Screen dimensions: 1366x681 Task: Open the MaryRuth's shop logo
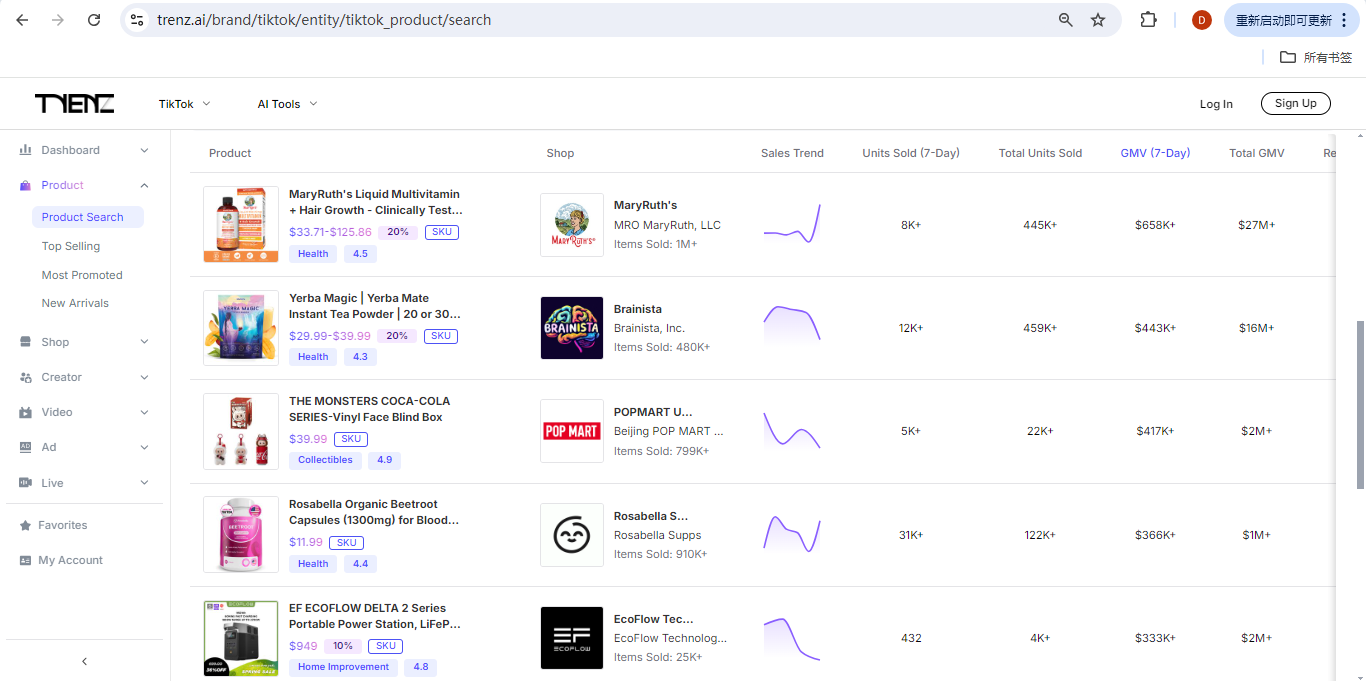(572, 225)
